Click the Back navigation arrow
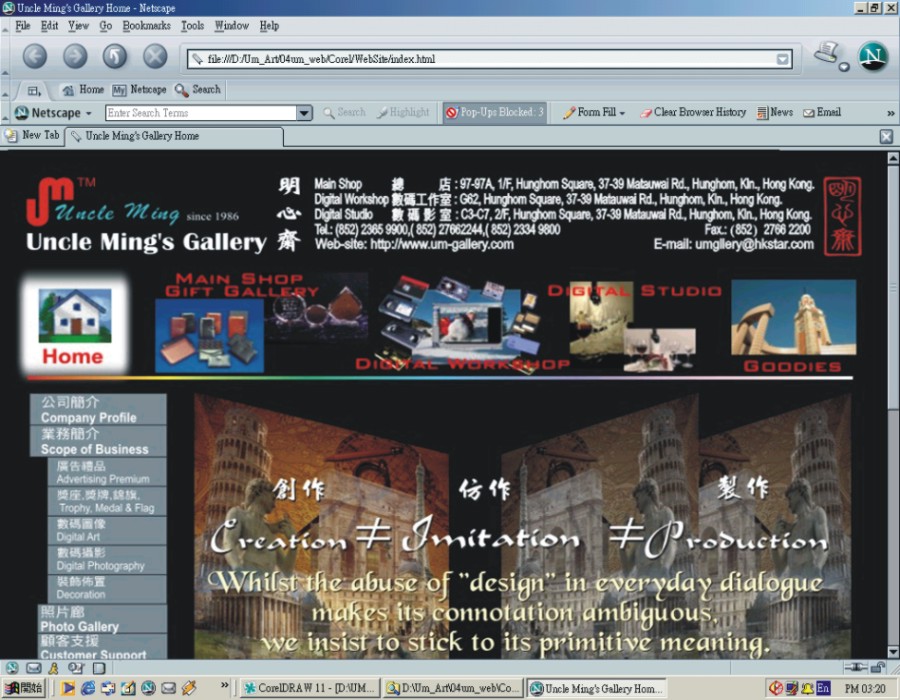 35,57
